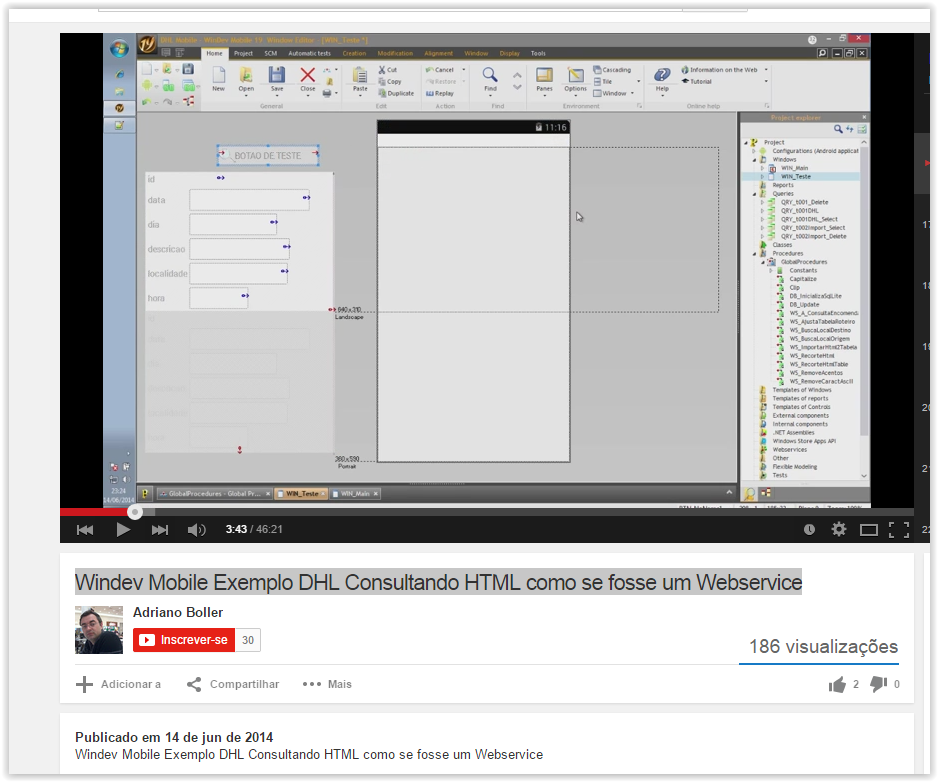Skip to the next video

click(x=160, y=530)
